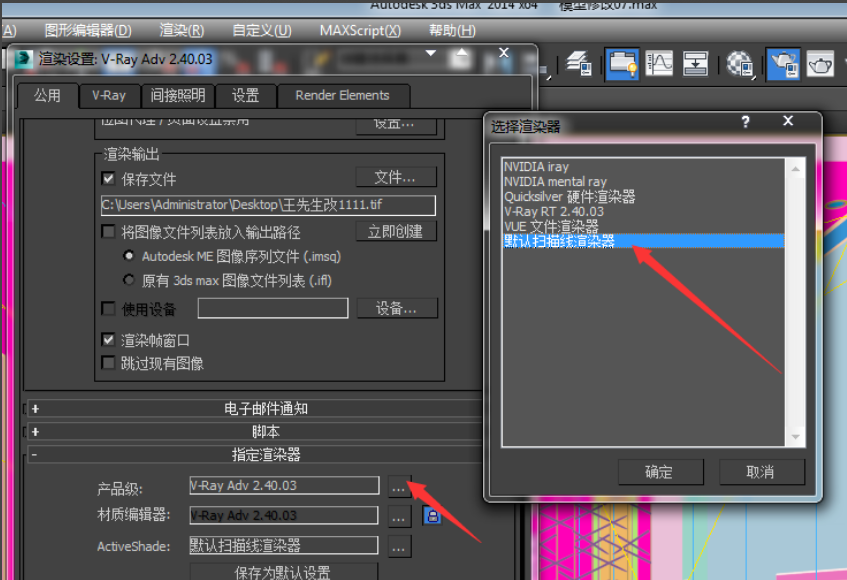Select 原有 3ds max 图像文件列表 (.ifl) radio option
The image size is (847, 580).
pyautogui.click(x=129, y=279)
